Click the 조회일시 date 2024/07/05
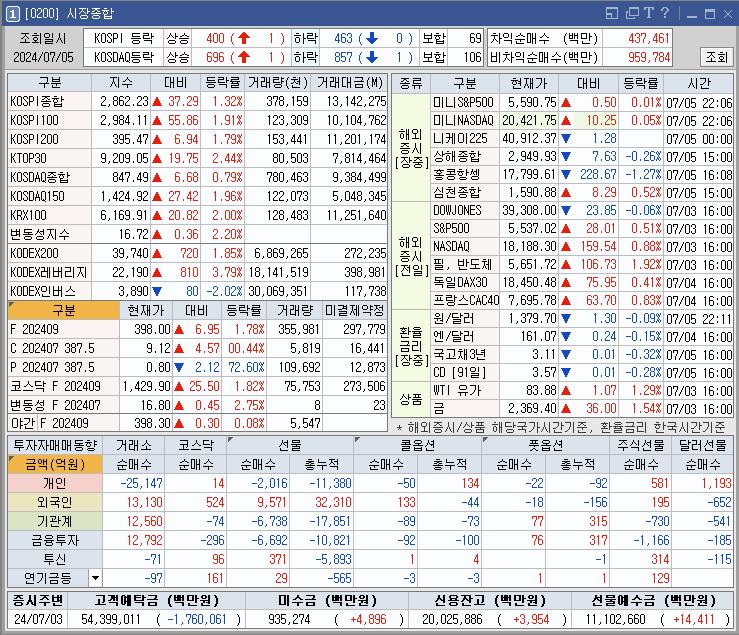 tap(43, 58)
